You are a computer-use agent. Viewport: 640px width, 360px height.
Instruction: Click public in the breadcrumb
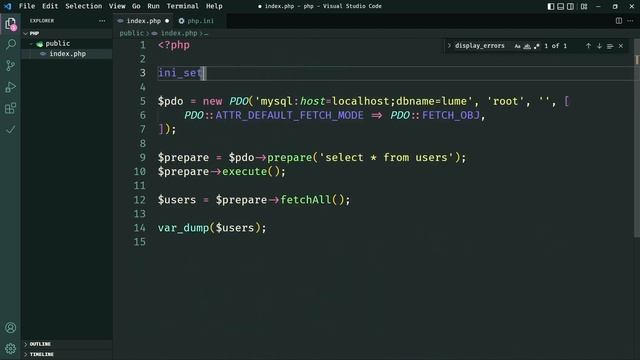[x=131, y=33]
